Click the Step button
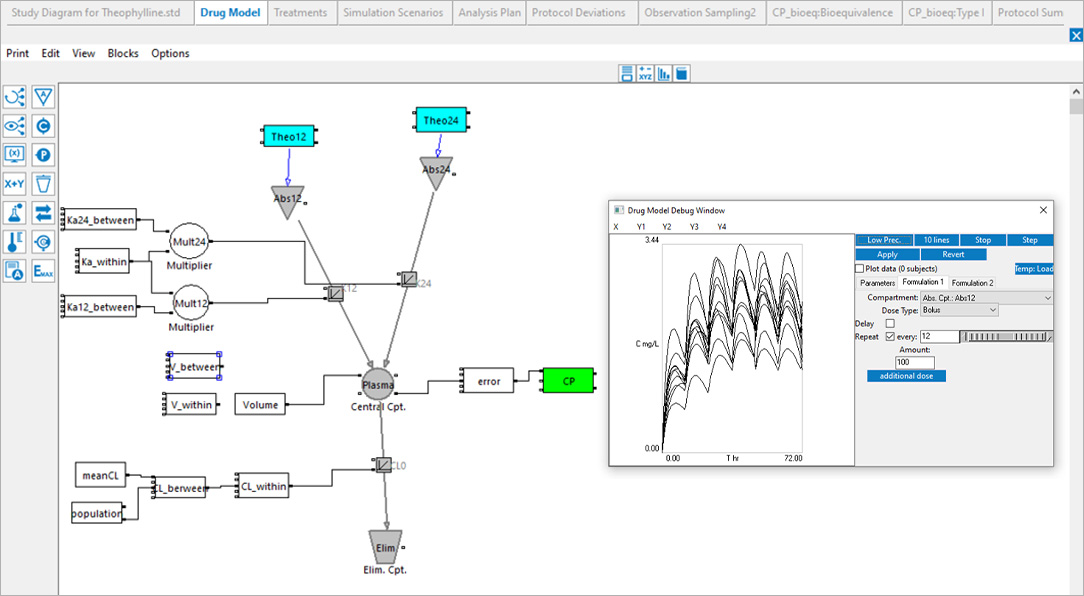 pyautogui.click(x=1030, y=240)
